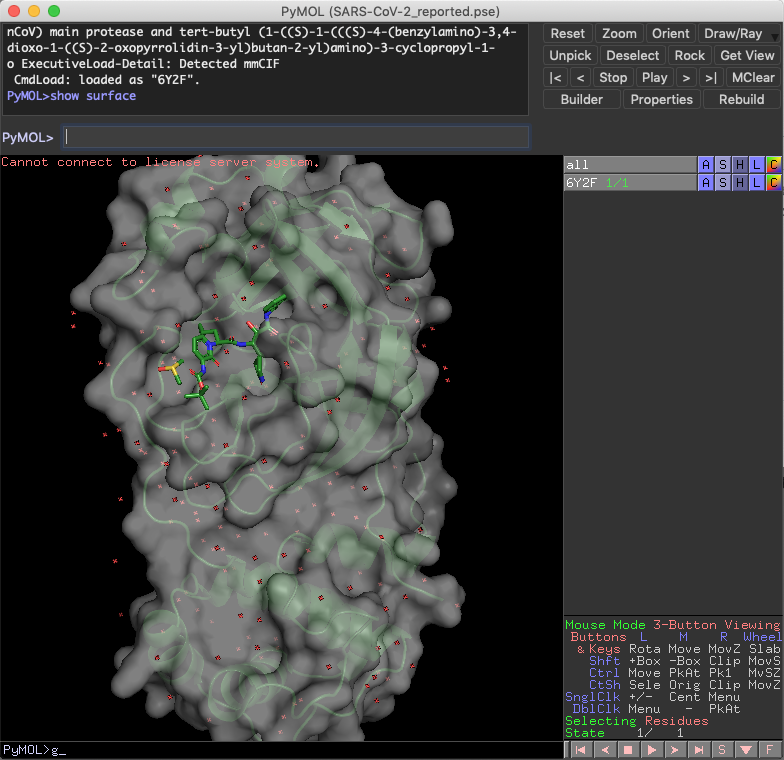Click the bottom step-forward icon
The image size is (784, 760).
click(x=675, y=750)
